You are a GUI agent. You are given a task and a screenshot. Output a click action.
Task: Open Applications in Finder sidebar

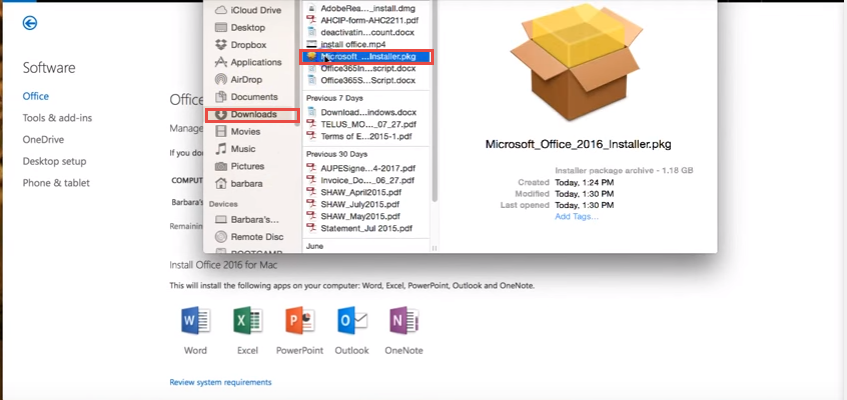click(x=248, y=62)
